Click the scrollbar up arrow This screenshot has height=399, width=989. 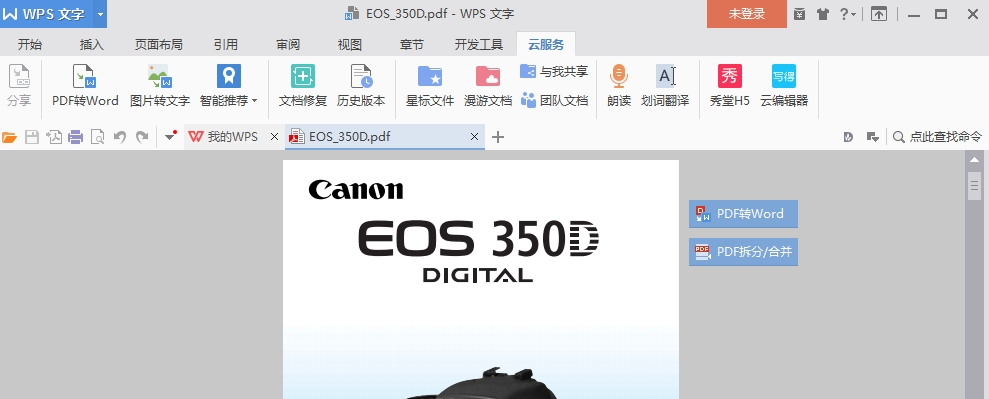(x=974, y=159)
